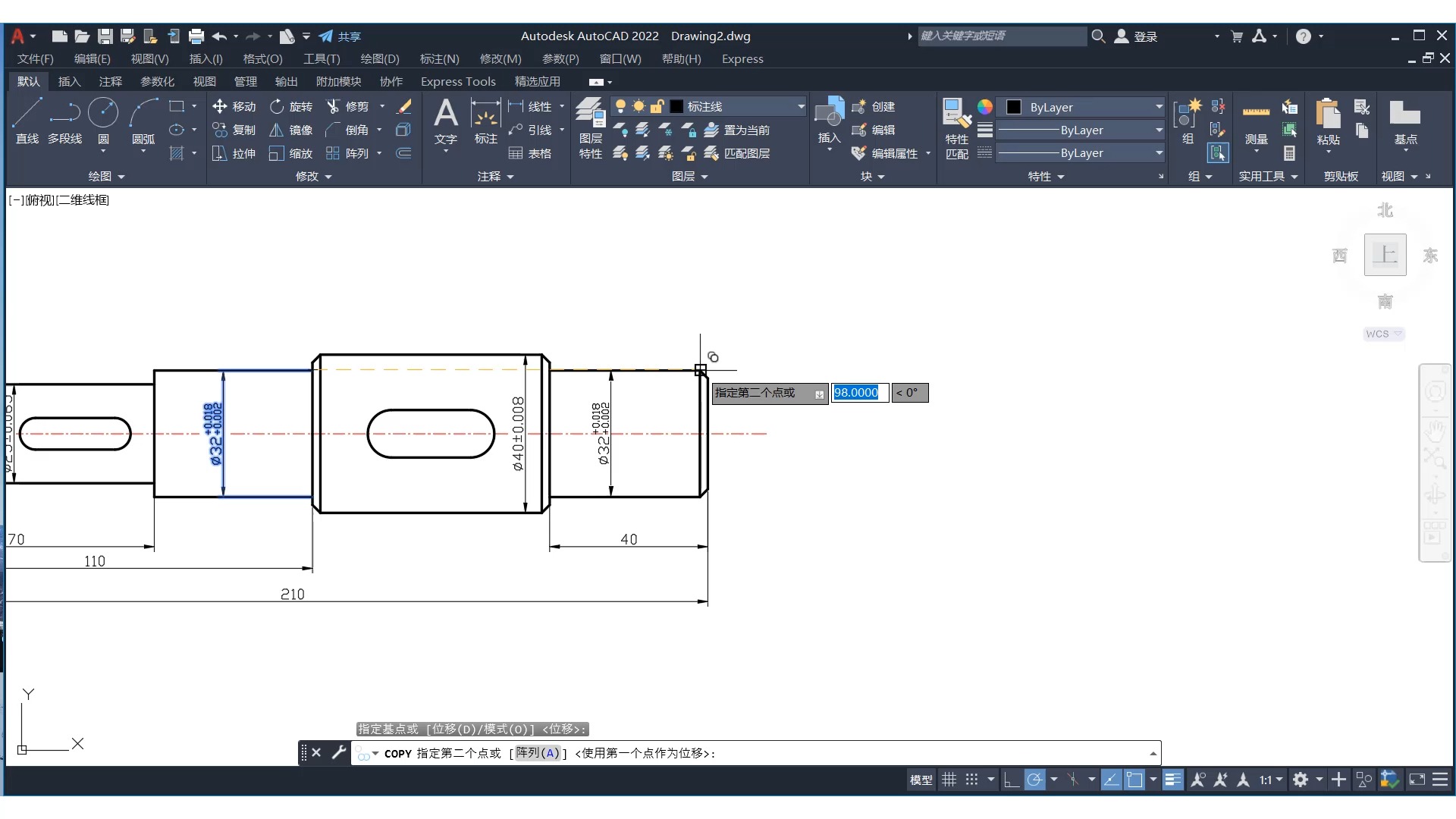Open the ByLayer color dropdown

coord(1159,107)
